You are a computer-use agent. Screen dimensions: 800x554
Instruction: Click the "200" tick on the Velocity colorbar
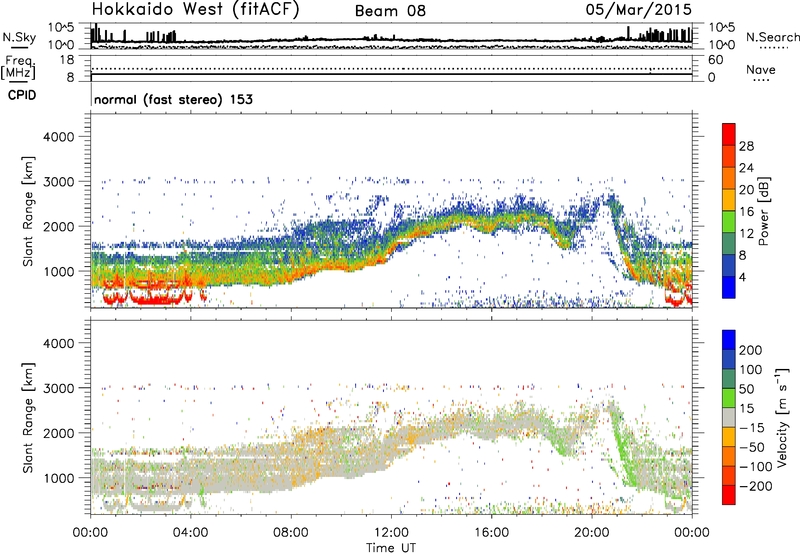(x=751, y=350)
